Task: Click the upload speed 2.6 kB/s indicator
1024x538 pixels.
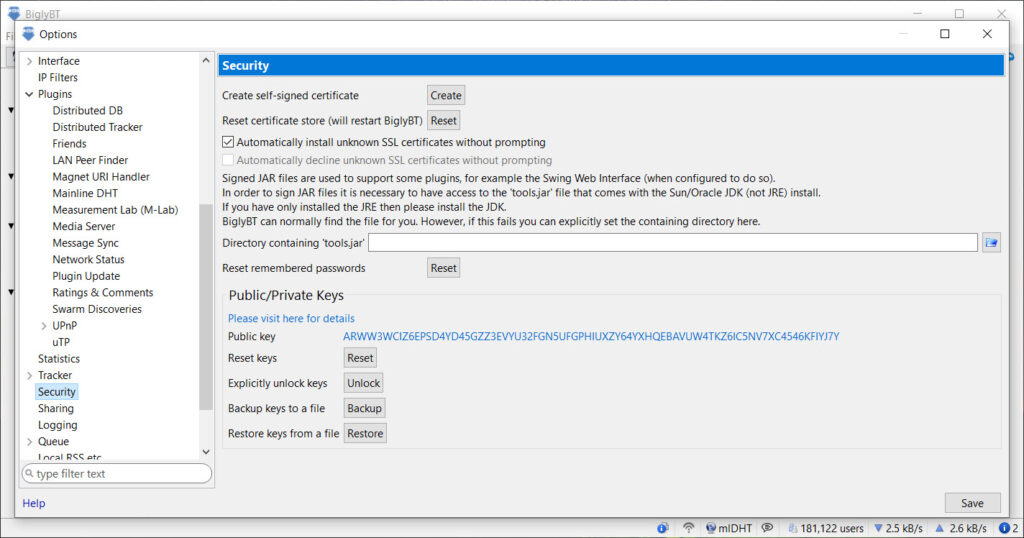Action: tap(961, 528)
